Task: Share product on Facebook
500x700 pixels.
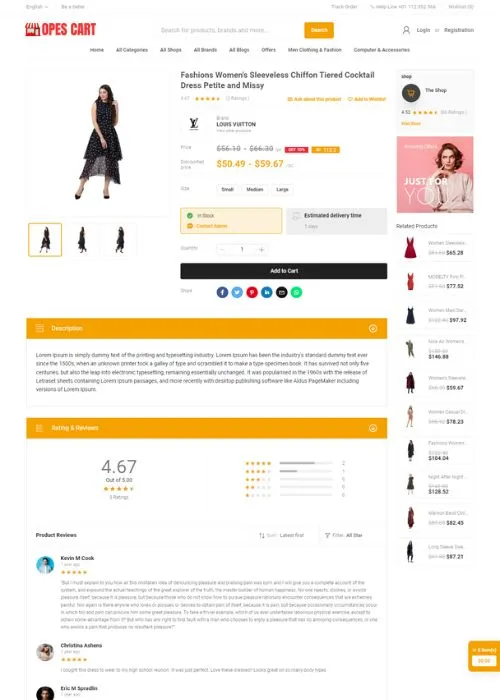Action: pyautogui.click(x=222, y=292)
